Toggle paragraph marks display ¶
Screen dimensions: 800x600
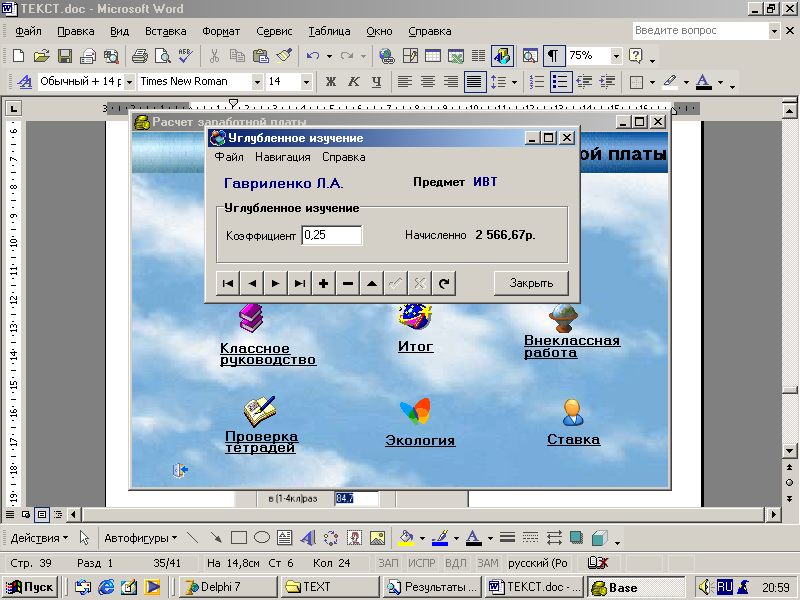click(x=554, y=56)
